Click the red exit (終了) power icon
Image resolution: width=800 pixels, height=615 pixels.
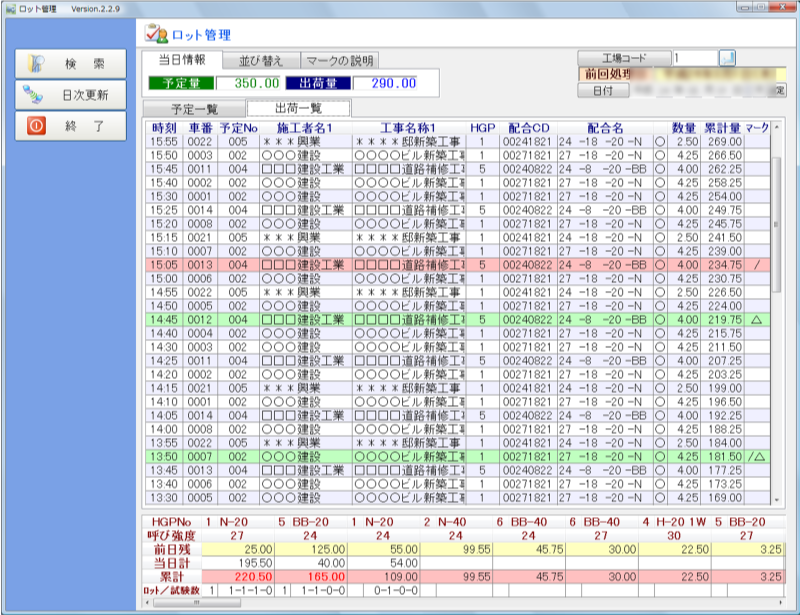[x=35, y=126]
